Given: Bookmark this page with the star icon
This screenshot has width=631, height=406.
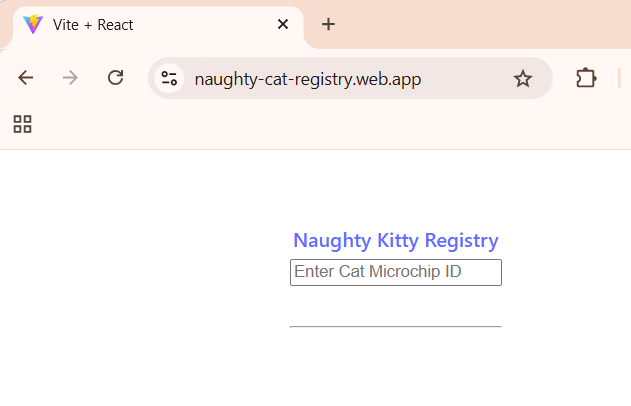Looking at the screenshot, I should coord(523,78).
